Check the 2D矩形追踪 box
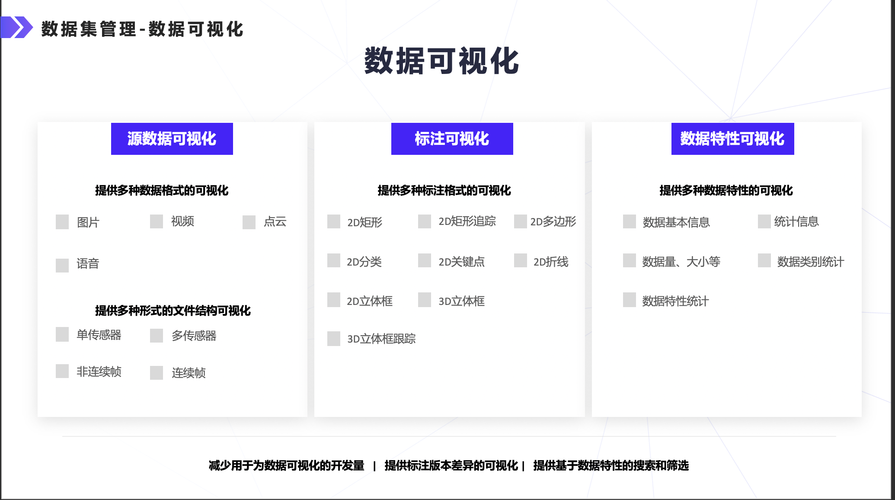 425,221
